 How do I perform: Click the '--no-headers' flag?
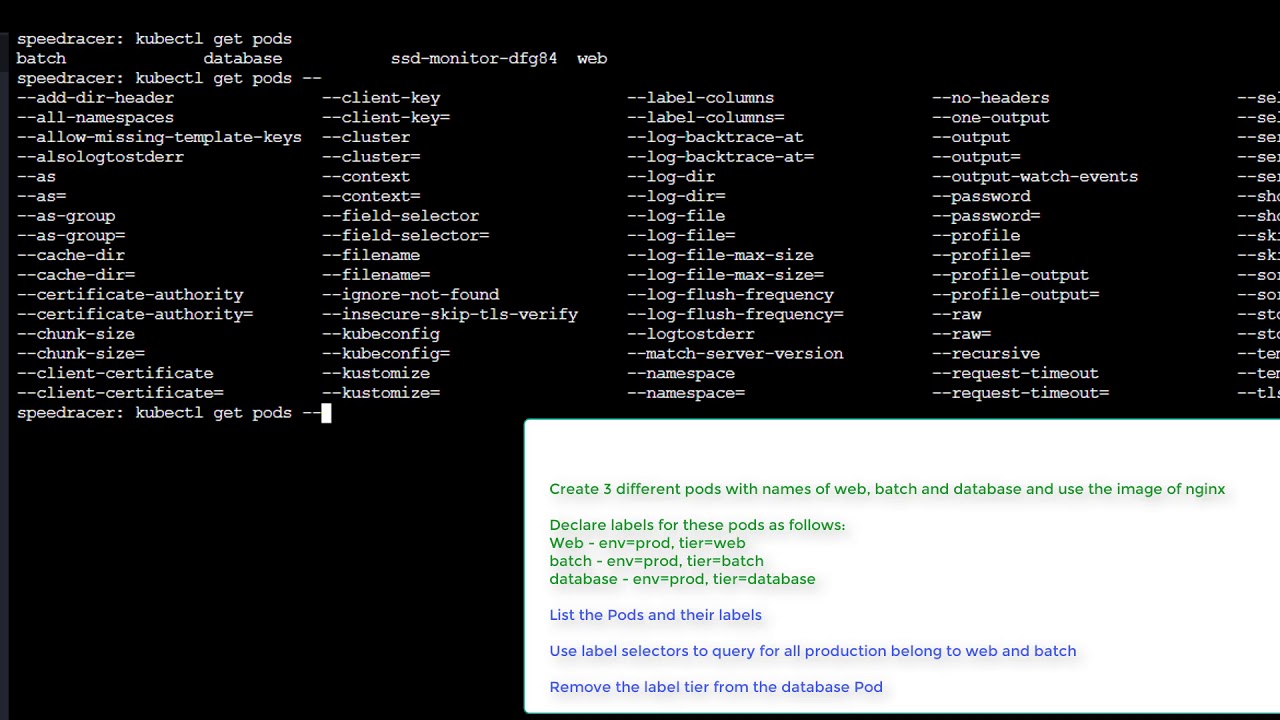991,98
